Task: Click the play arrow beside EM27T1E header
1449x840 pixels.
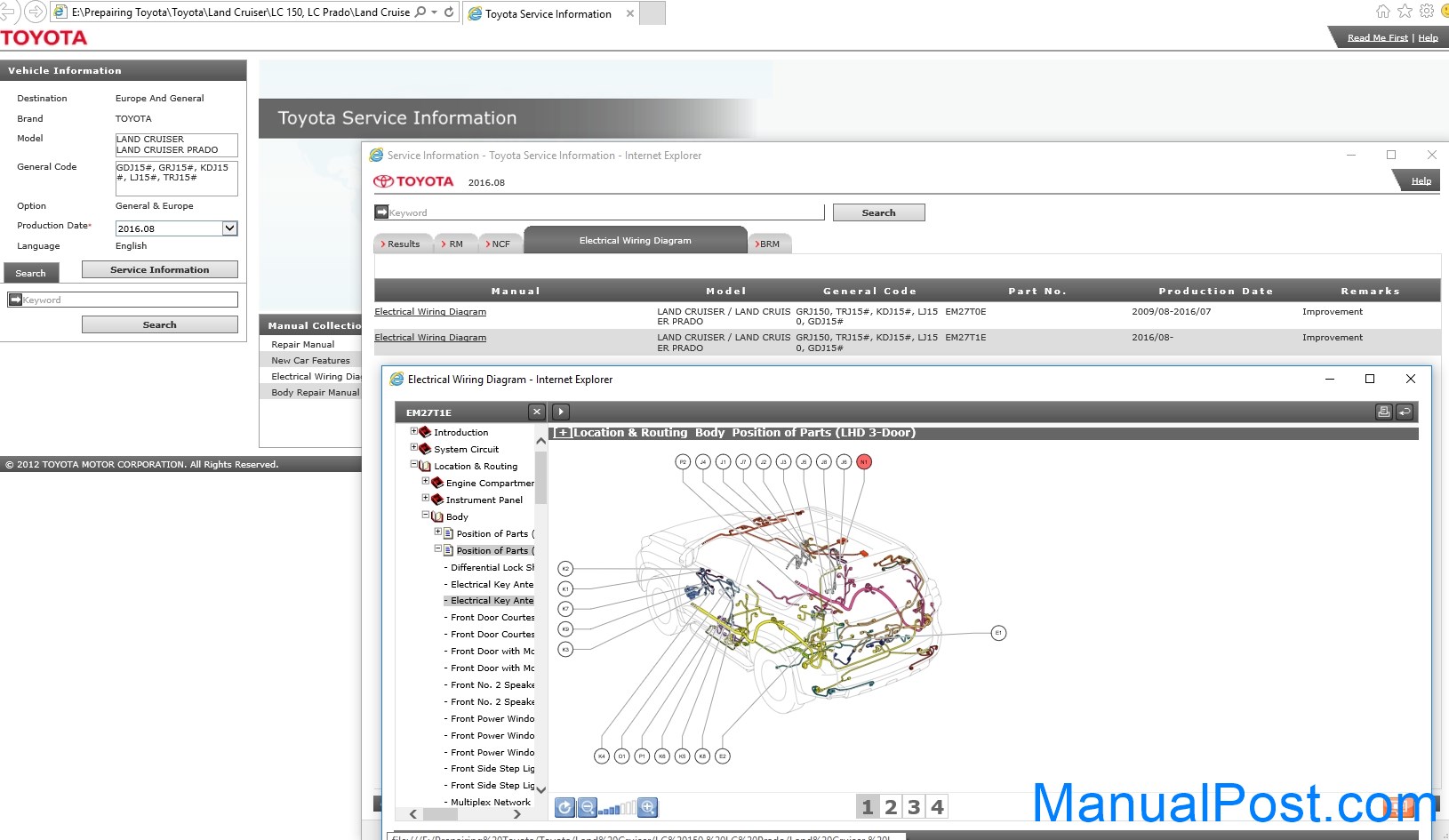Action: tap(561, 412)
